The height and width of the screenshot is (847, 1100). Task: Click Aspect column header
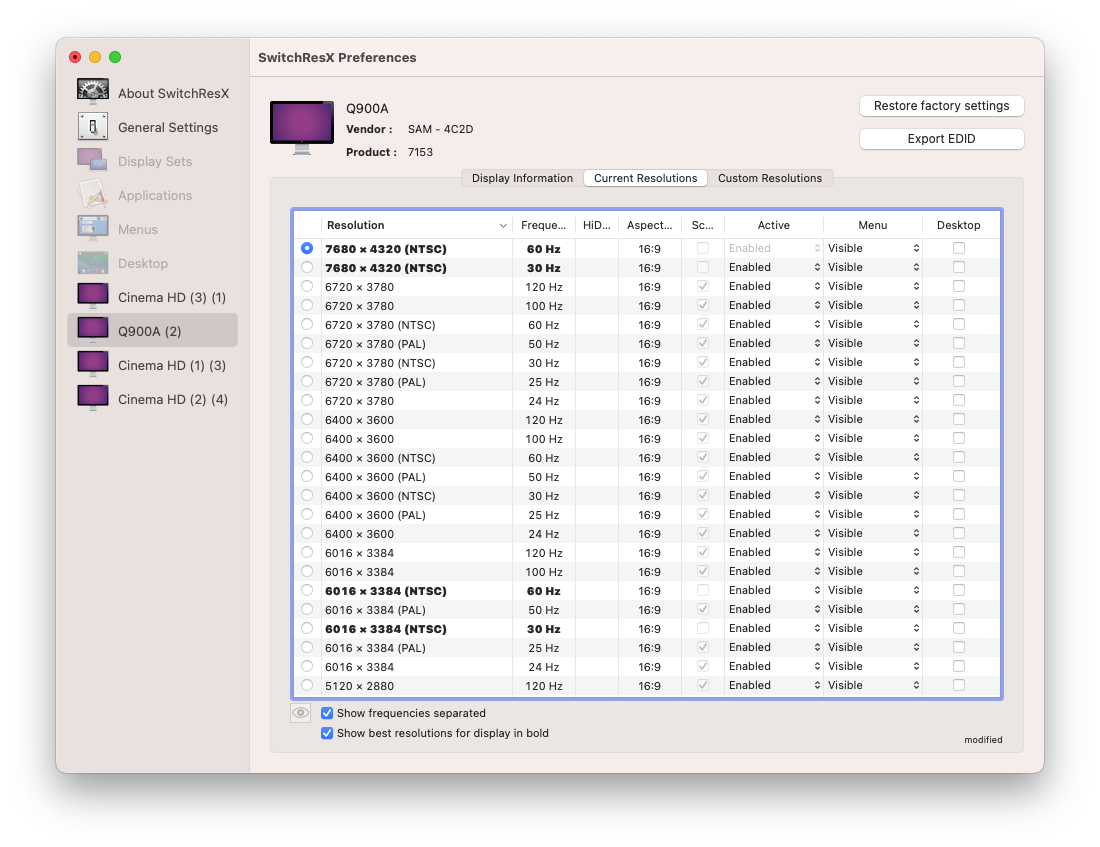pos(650,225)
